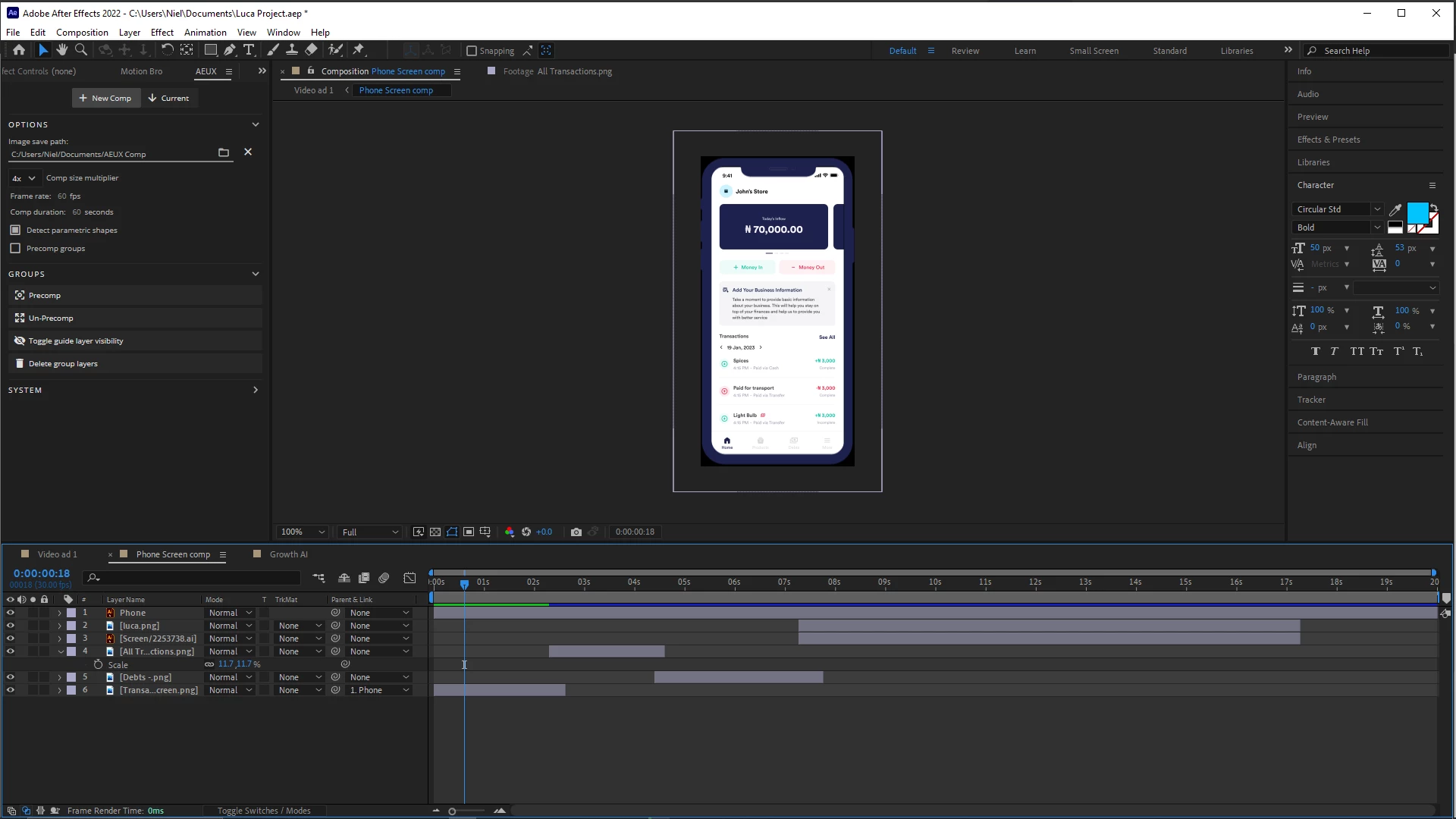This screenshot has height=819, width=1456.
Task: Click the browse folder icon for save path
Action: (224, 152)
